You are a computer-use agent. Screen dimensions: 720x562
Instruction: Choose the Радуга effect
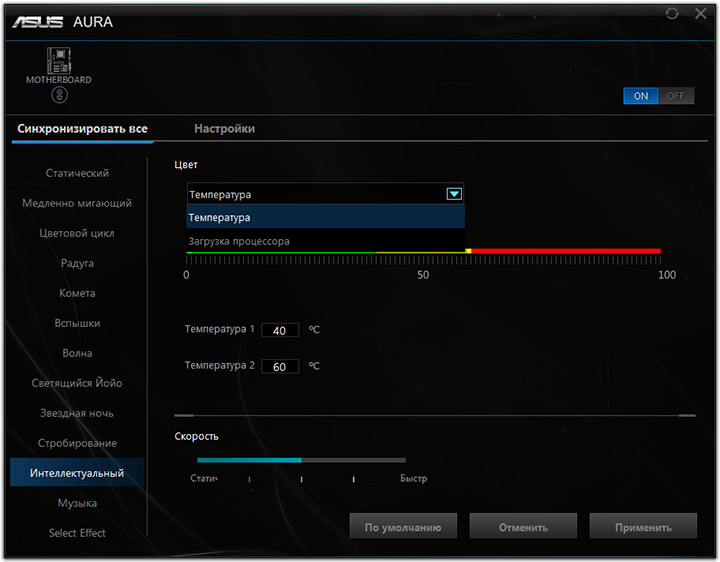(77, 263)
